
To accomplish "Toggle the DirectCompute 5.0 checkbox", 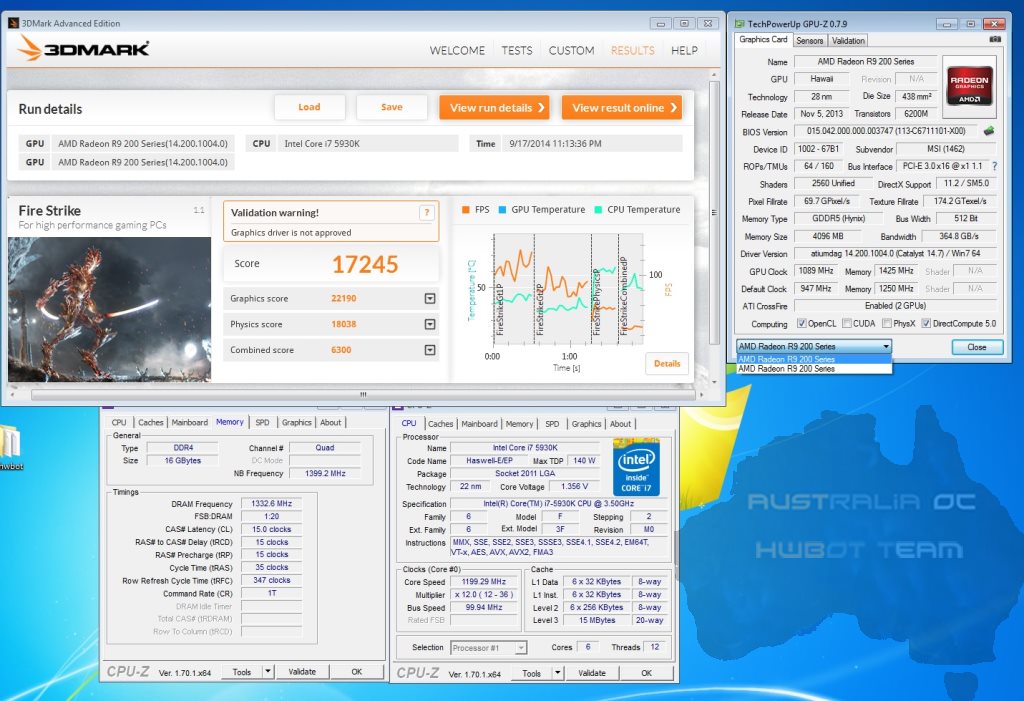I will point(925,323).
